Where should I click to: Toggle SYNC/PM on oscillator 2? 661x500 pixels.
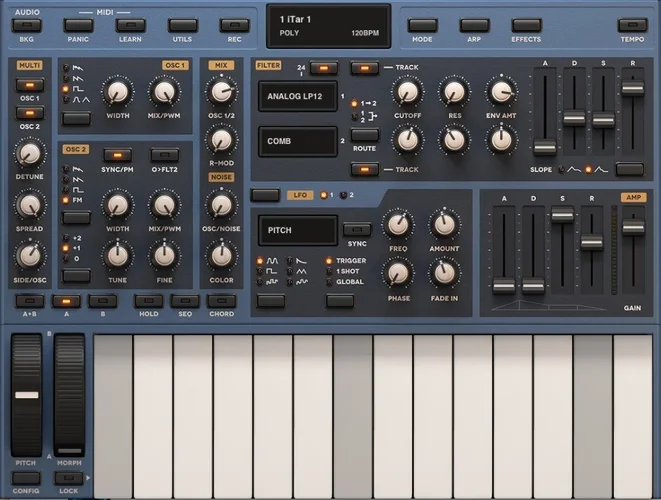(x=117, y=155)
